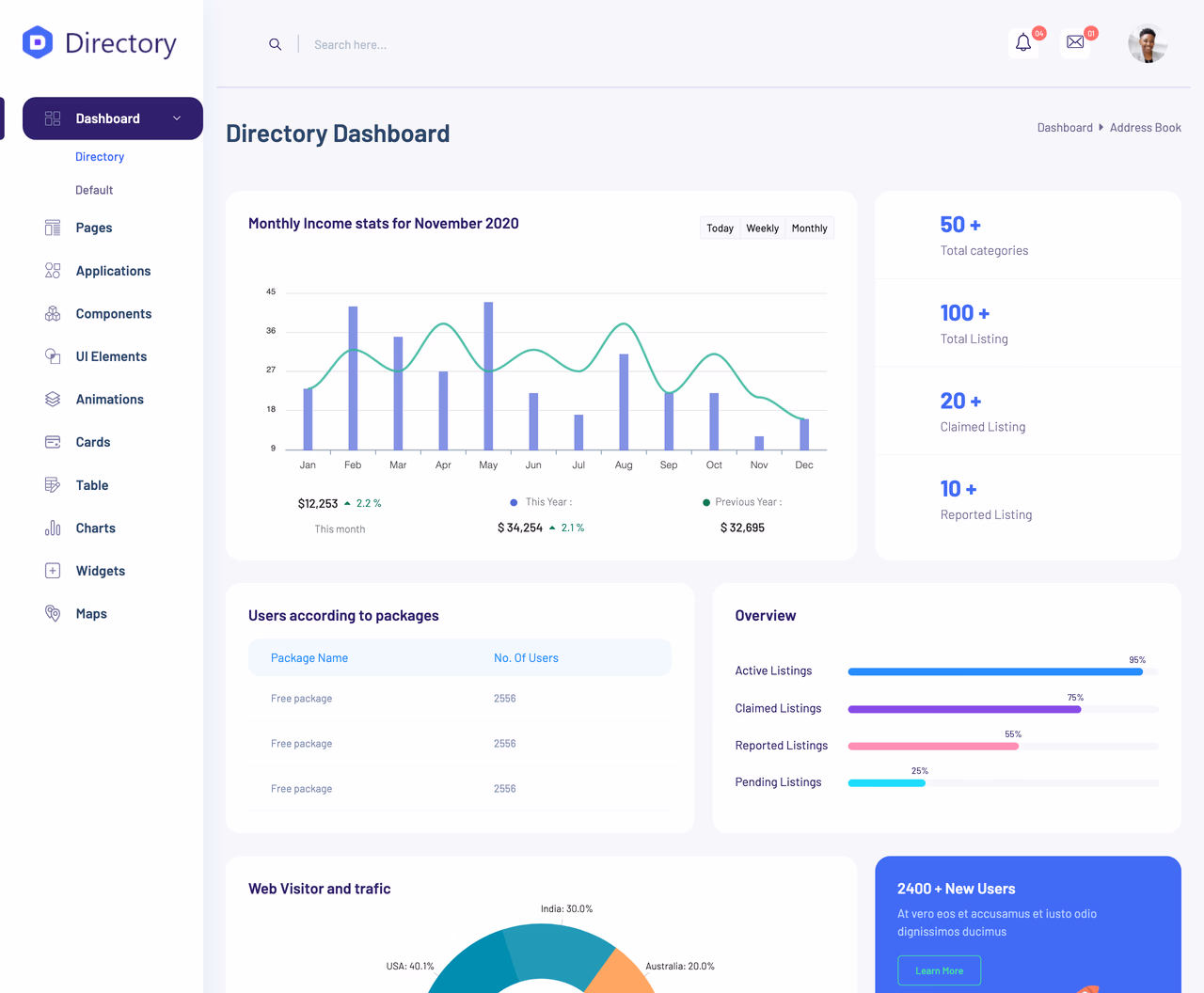1204x993 pixels.
Task: Open the Components menu
Action: tap(113, 313)
